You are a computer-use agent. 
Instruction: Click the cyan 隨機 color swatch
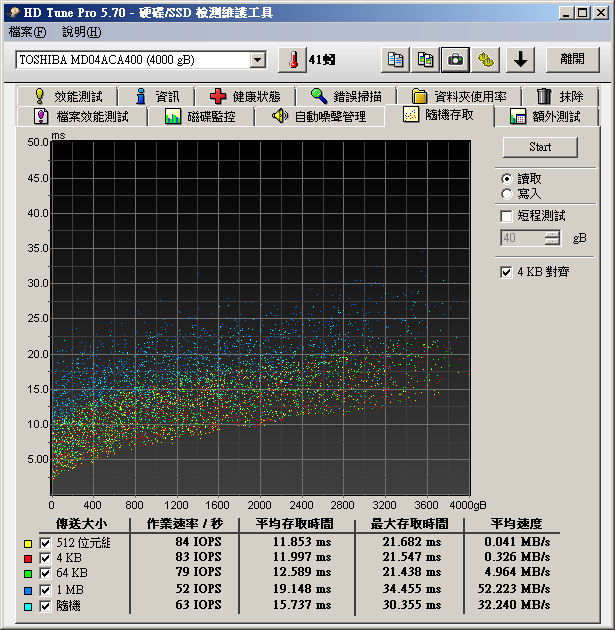(28, 607)
